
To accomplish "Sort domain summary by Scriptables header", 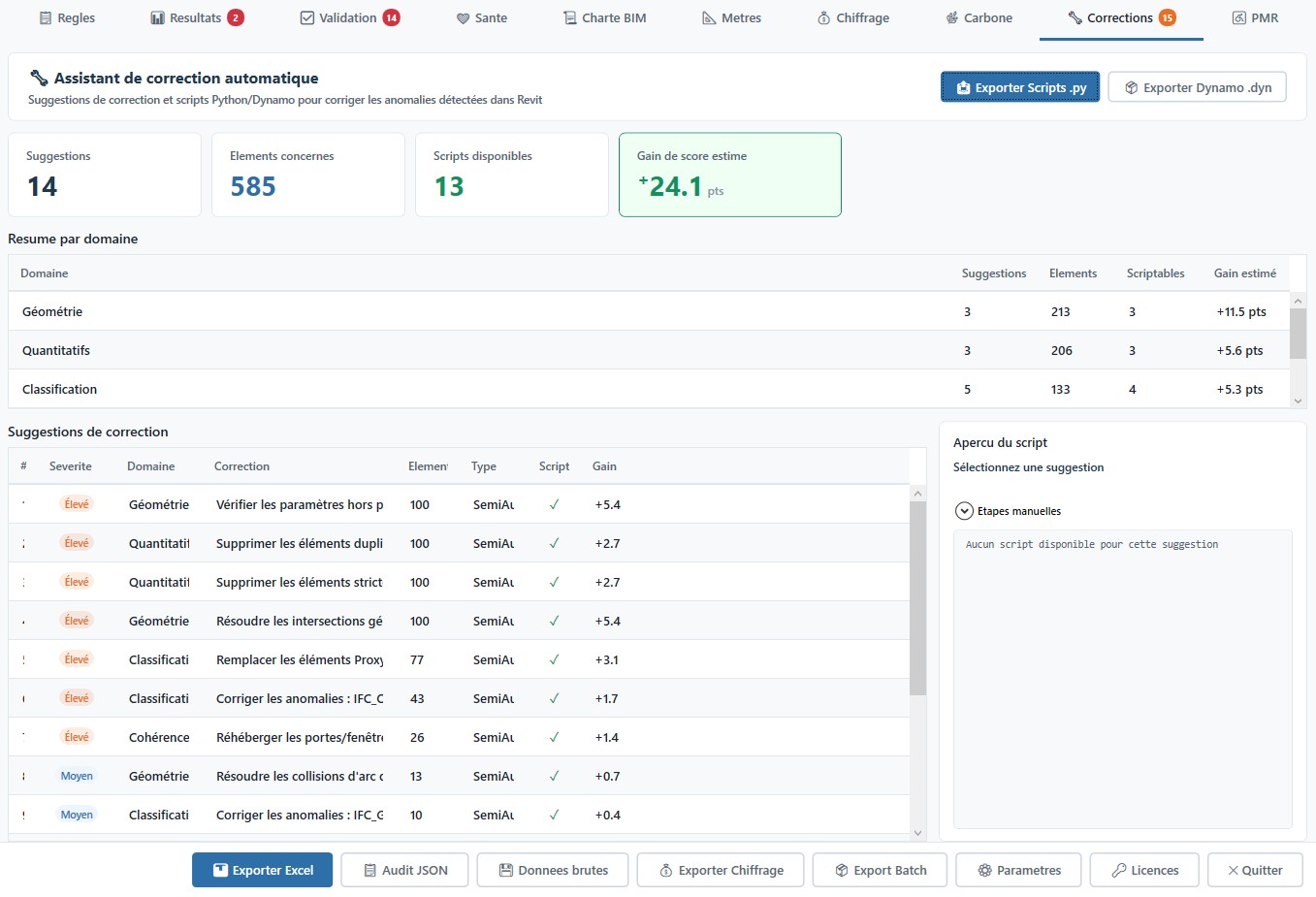I will (x=1155, y=273).
